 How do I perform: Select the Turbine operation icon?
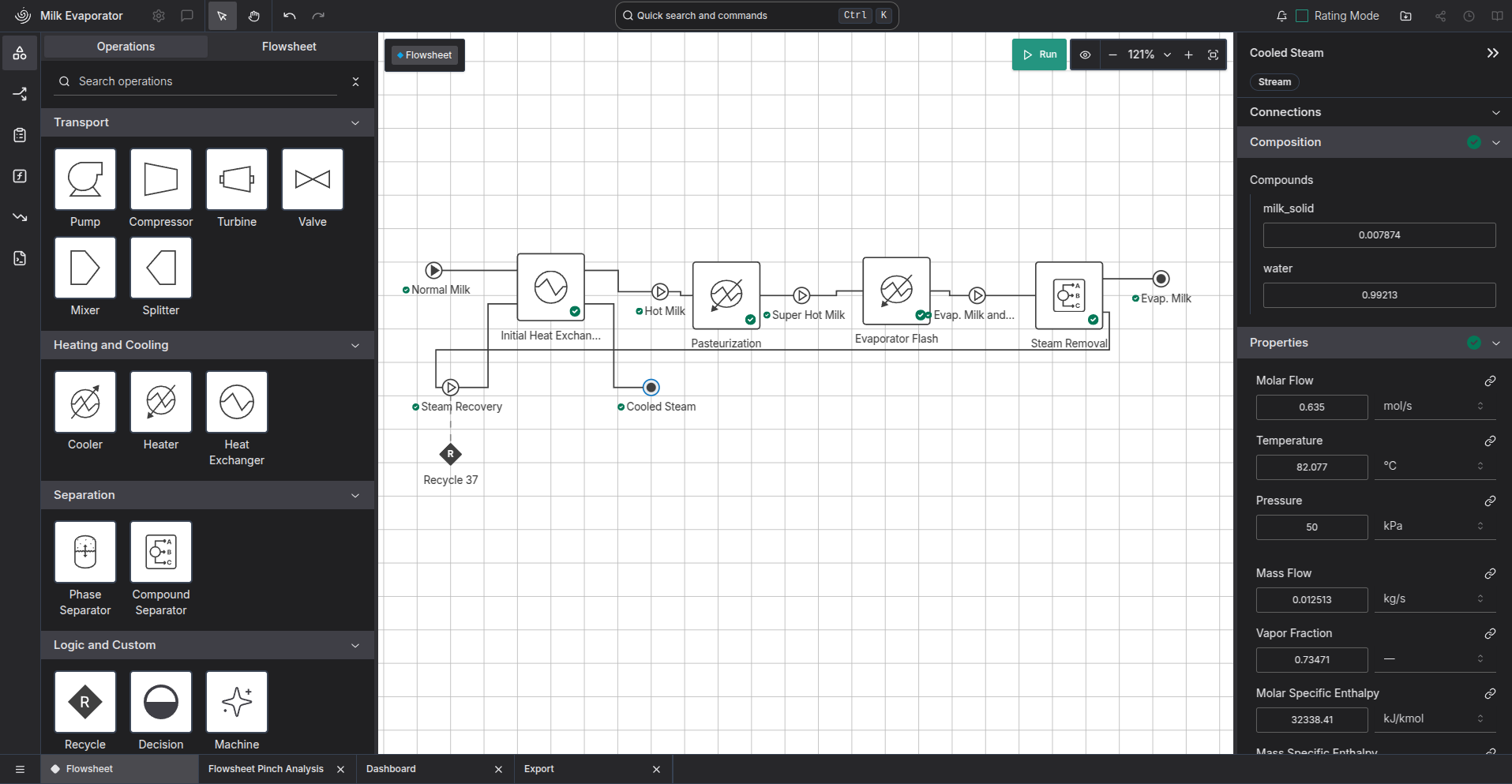[x=237, y=179]
